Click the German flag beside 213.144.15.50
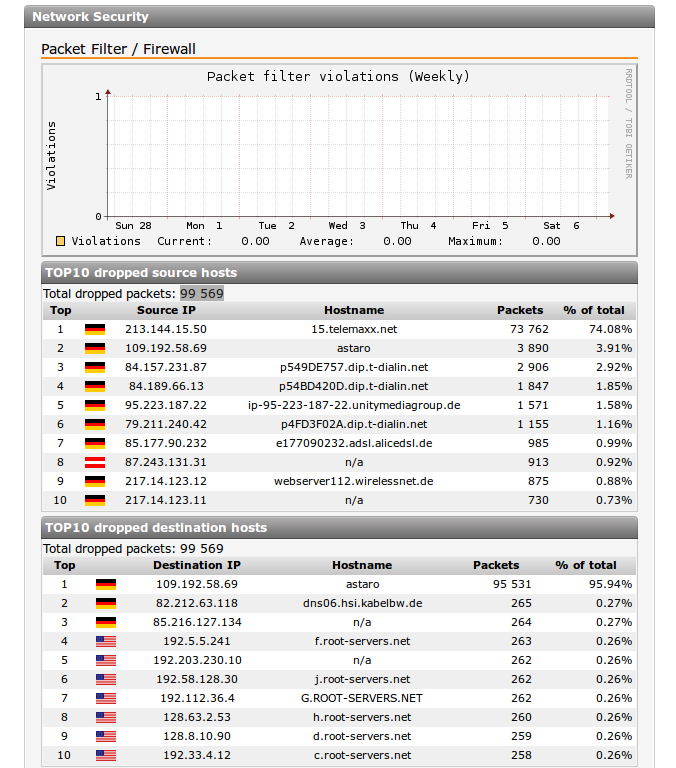 click(x=95, y=329)
